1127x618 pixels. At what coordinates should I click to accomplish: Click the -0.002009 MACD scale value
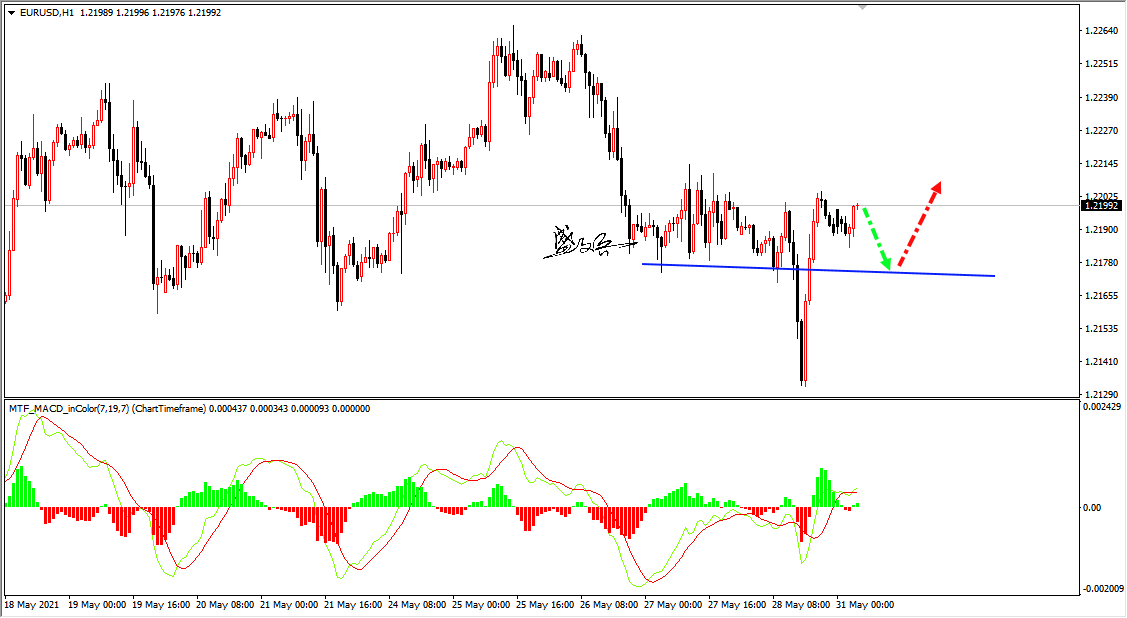click(x=1103, y=588)
